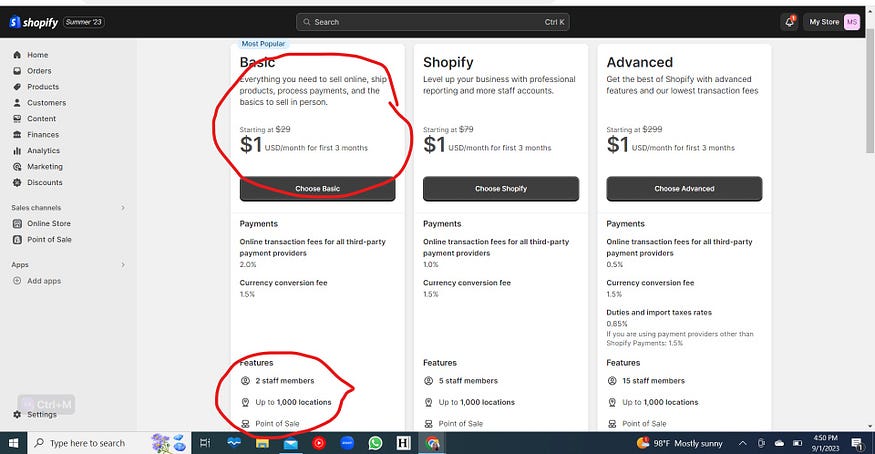Click the Advanced plan title
The height and width of the screenshot is (454, 875).
(x=640, y=62)
